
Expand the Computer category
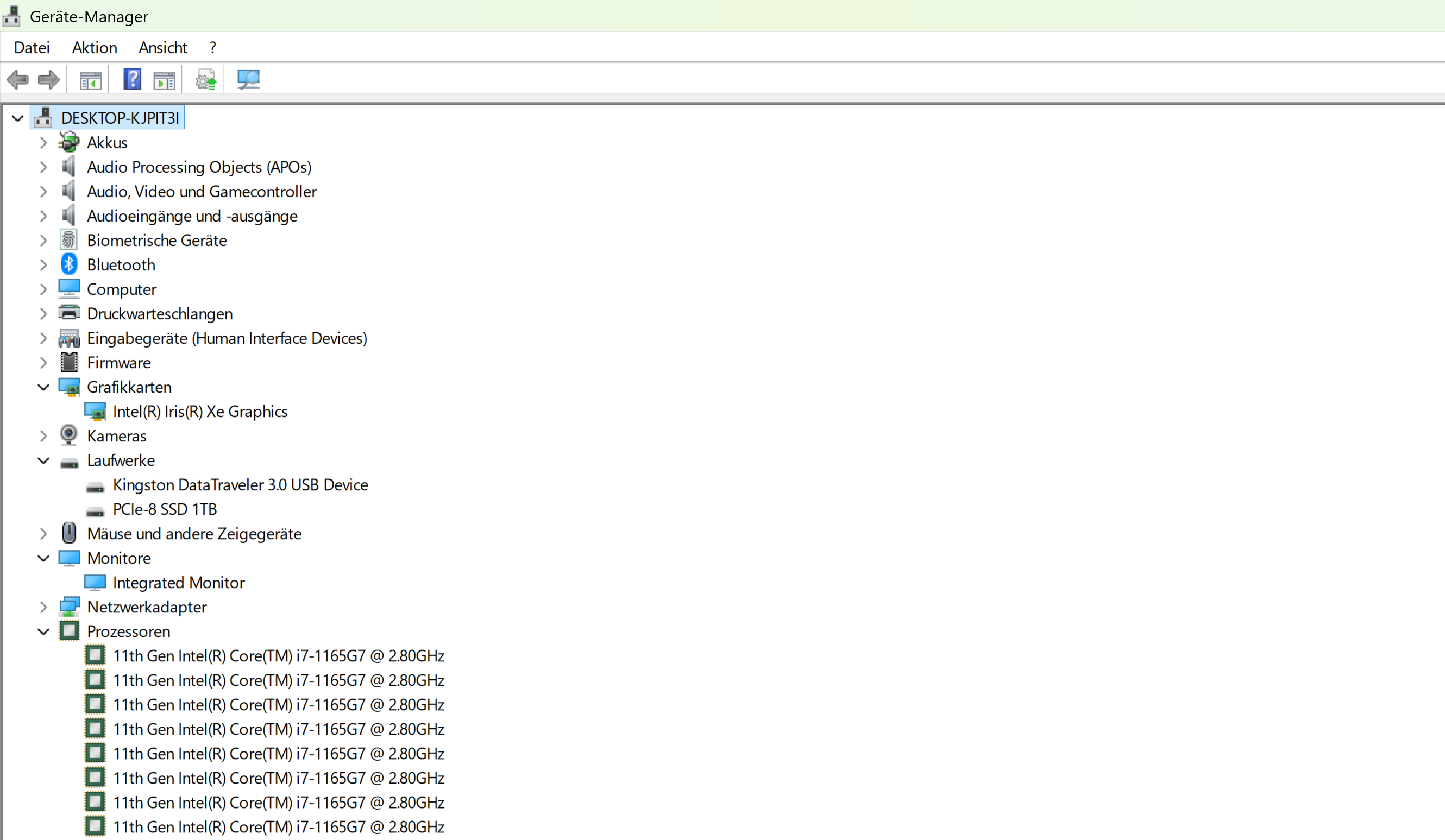tap(43, 289)
